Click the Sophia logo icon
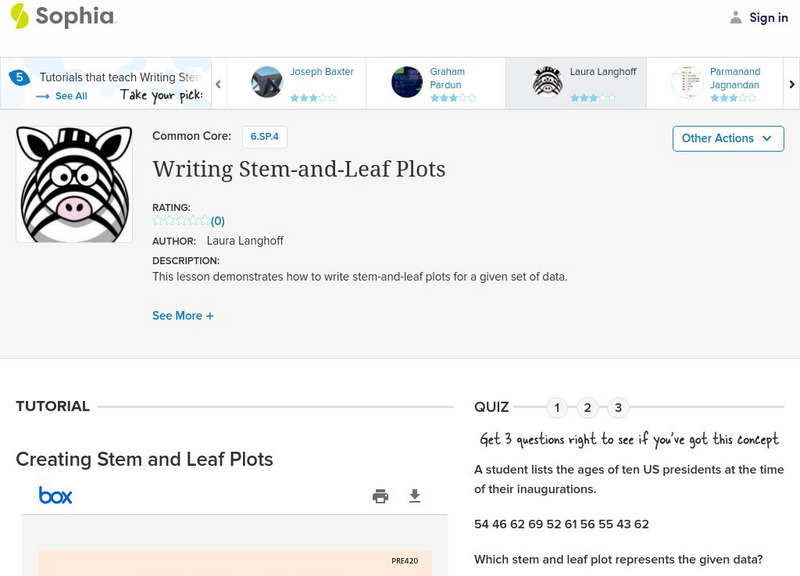This screenshot has height=576, width=800. point(20,16)
